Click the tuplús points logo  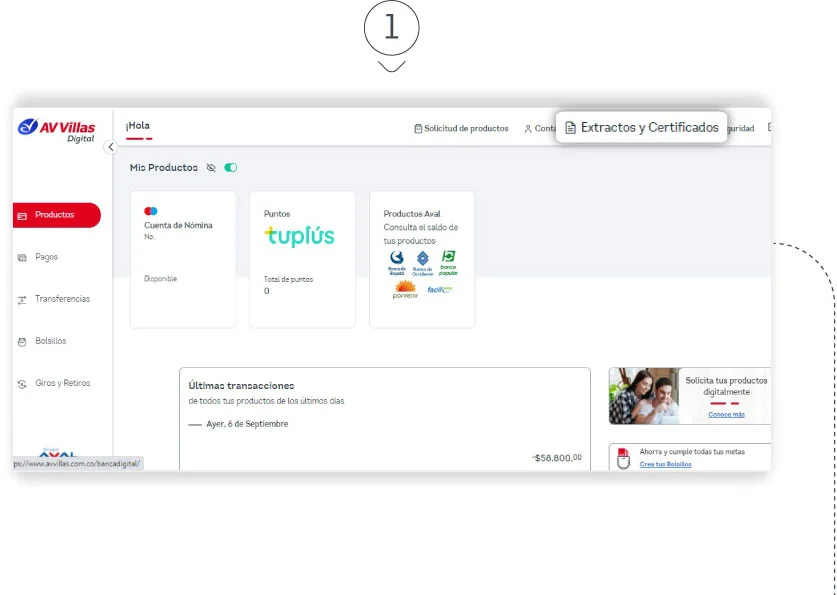(299, 237)
